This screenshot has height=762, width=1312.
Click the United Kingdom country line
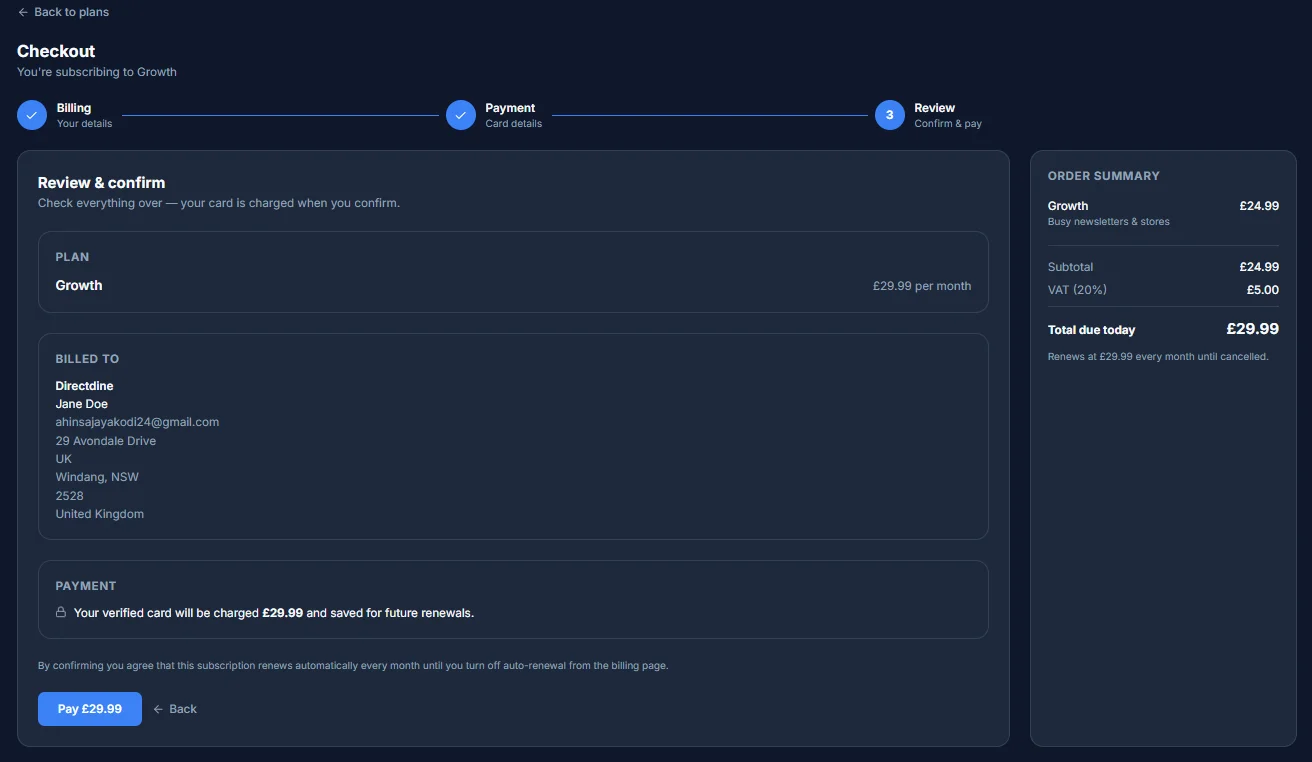click(x=100, y=514)
